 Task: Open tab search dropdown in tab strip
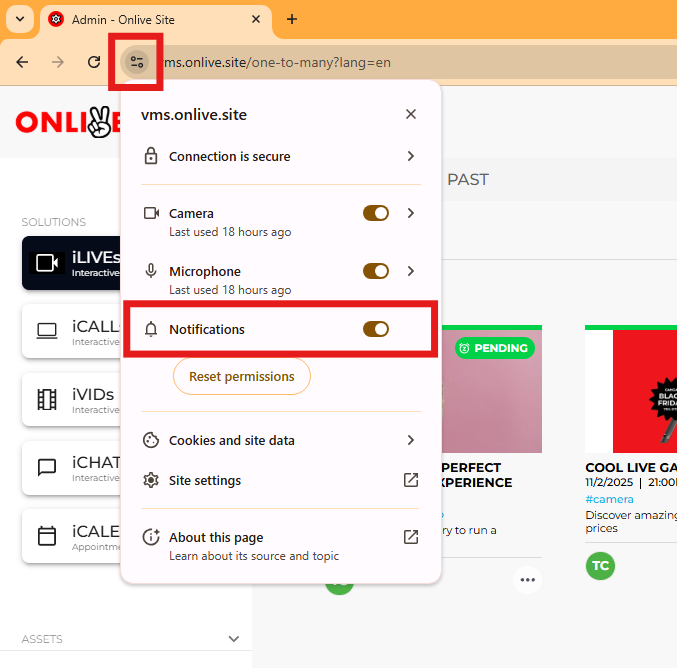coord(19,19)
